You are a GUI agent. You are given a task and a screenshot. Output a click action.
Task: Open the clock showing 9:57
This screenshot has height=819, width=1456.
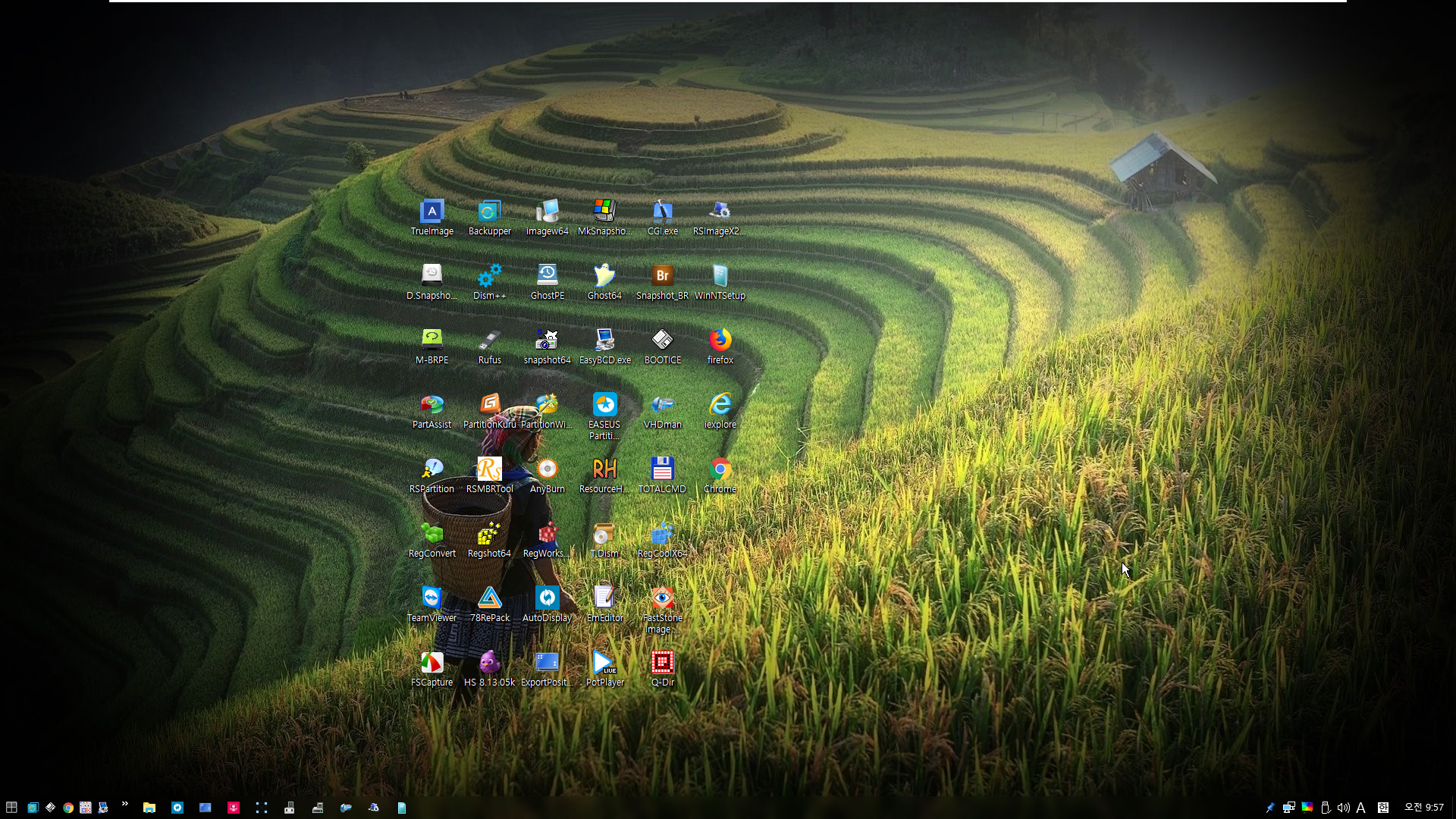1423,808
